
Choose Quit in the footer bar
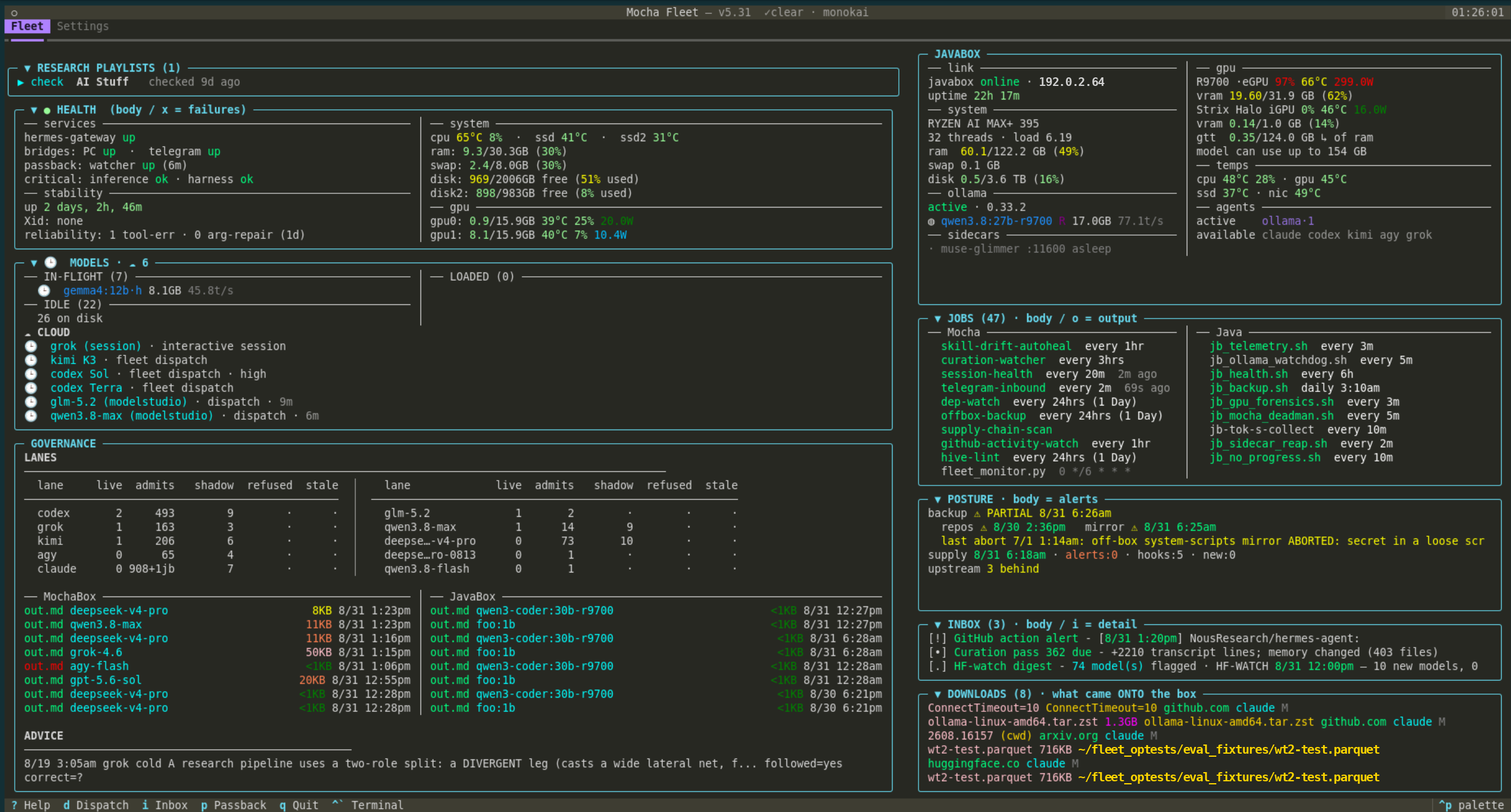(299, 805)
